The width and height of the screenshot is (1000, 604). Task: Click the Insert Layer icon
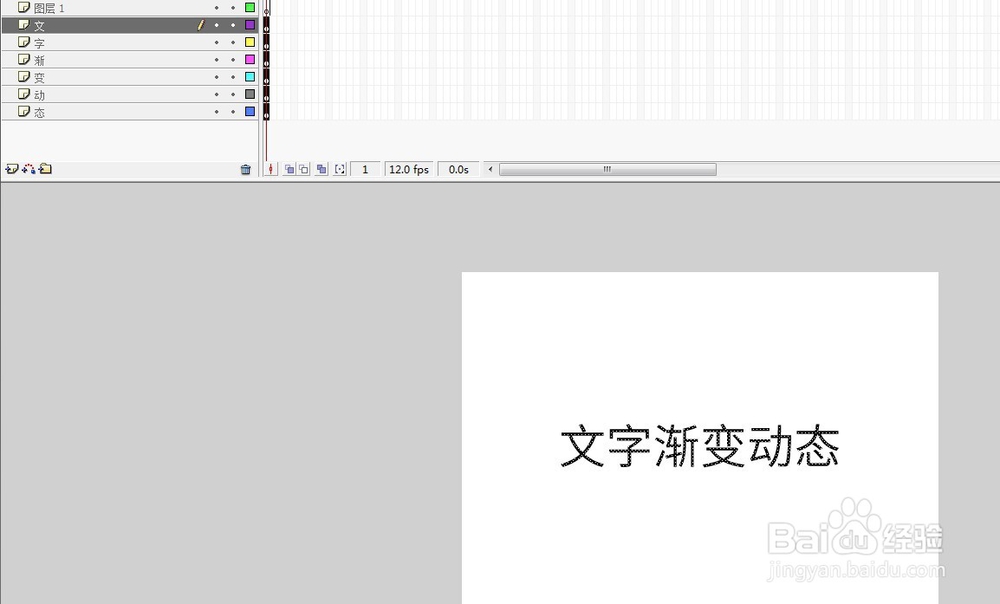pyautogui.click(x=12, y=168)
